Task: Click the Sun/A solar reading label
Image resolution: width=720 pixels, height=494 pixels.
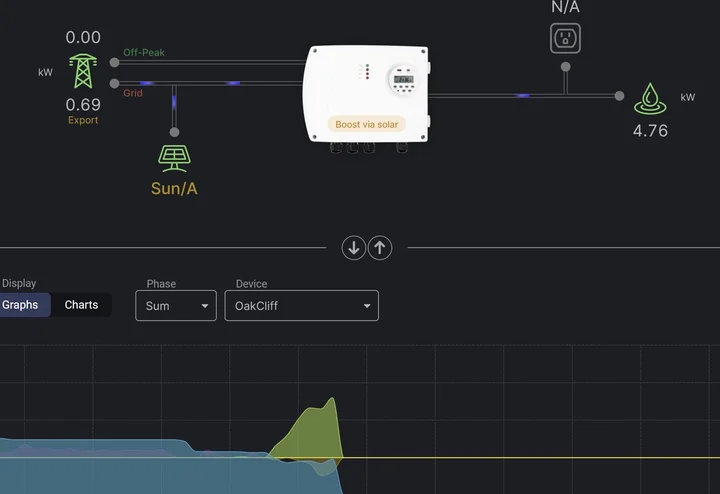Action: click(x=174, y=188)
